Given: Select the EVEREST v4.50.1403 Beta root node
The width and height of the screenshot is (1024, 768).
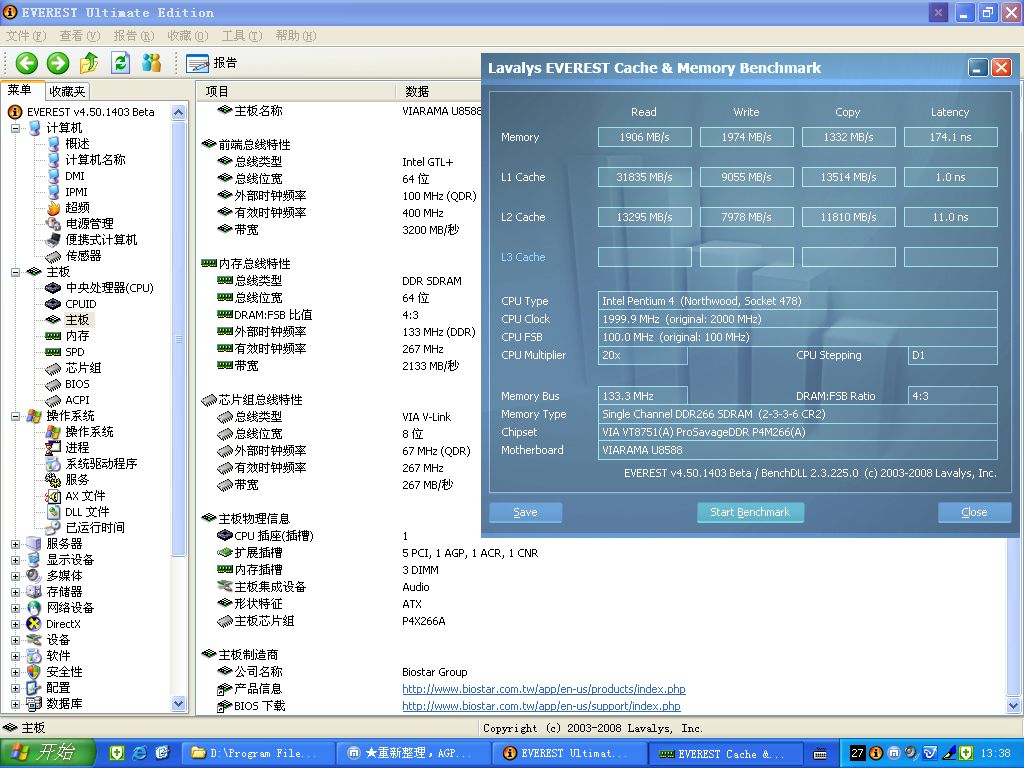Looking at the screenshot, I should (90, 112).
